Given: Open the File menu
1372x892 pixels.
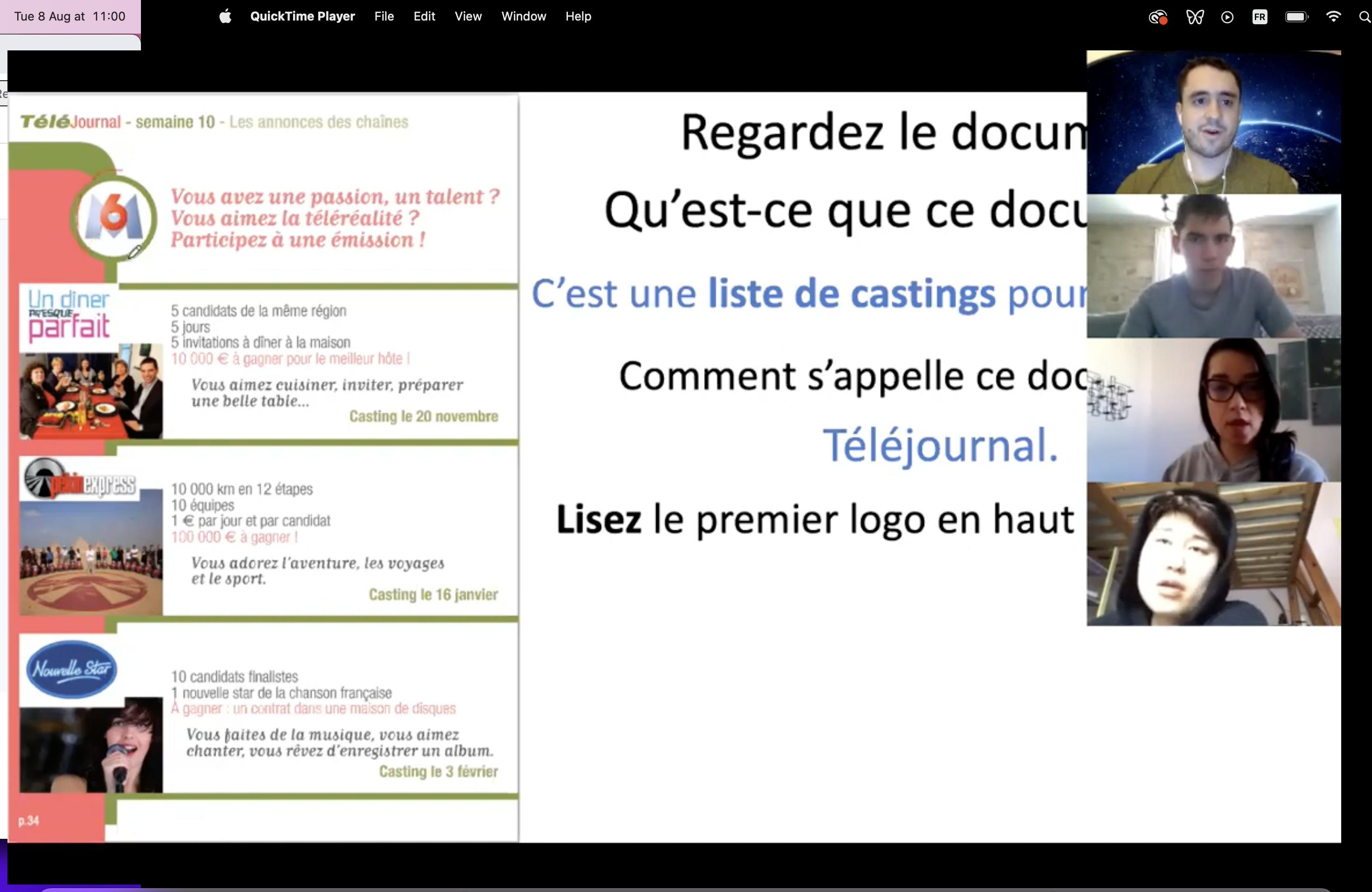Looking at the screenshot, I should [384, 17].
